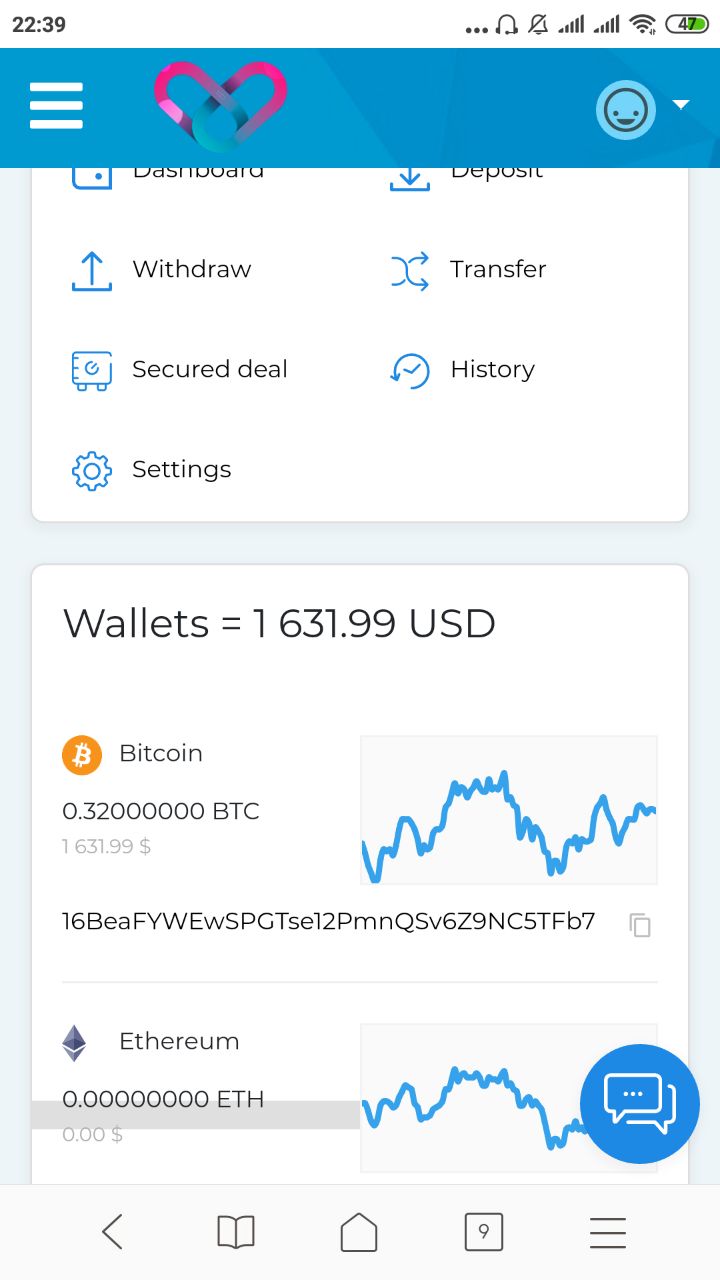Click the Bitcoin coin icon
The width and height of the screenshot is (720, 1280).
[x=82, y=755]
